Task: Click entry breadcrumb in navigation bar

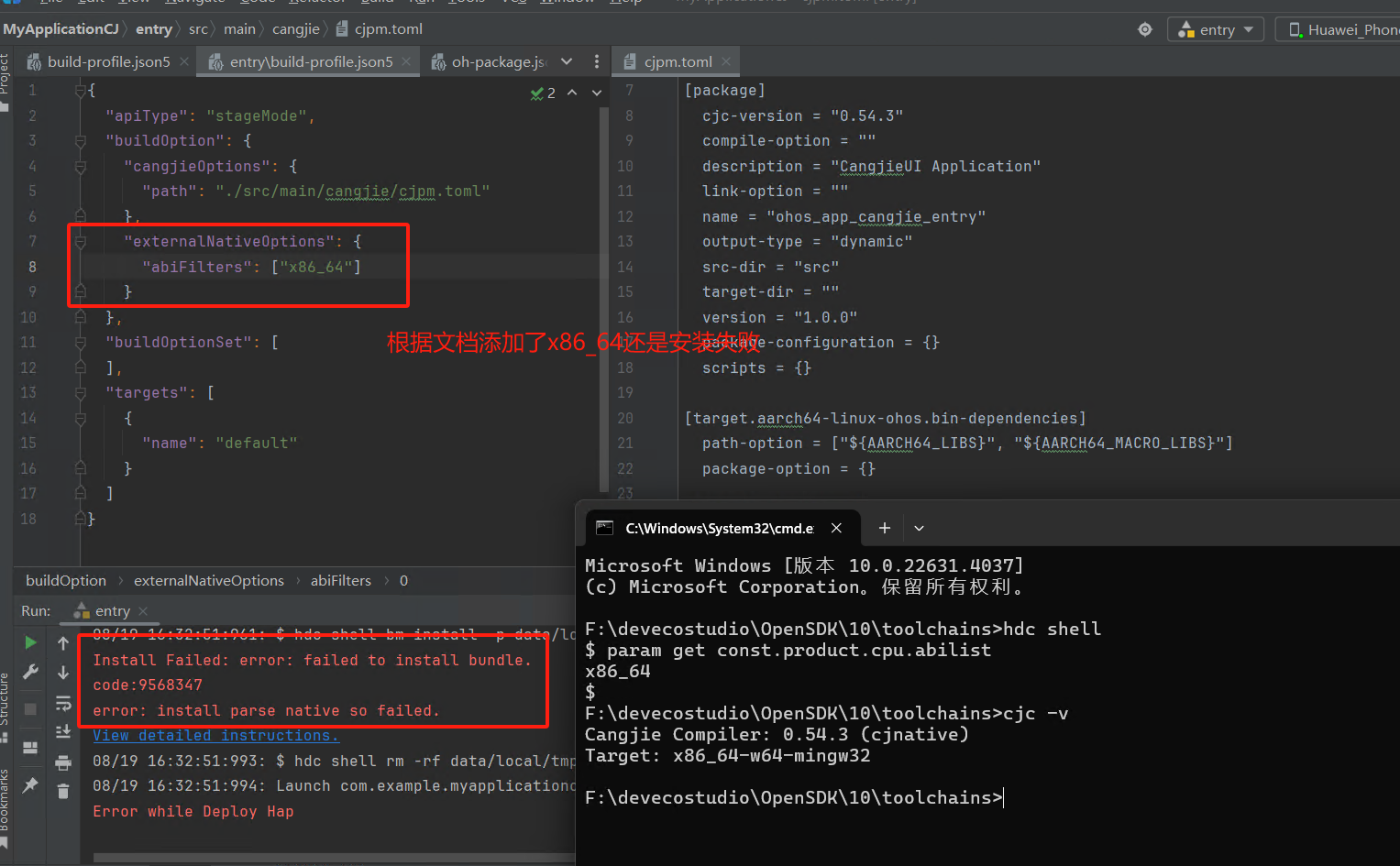Action: tap(154, 29)
